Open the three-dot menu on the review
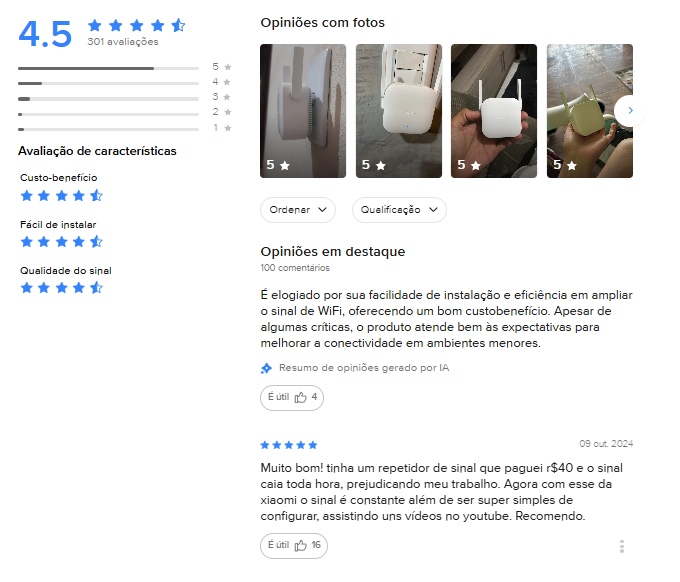This screenshot has height=582, width=680. click(x=621, y=546)
